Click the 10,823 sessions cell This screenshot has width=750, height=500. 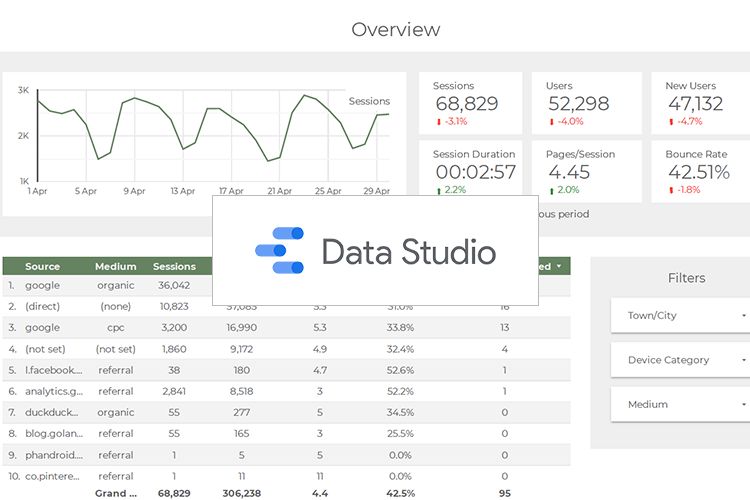point(174,306)
